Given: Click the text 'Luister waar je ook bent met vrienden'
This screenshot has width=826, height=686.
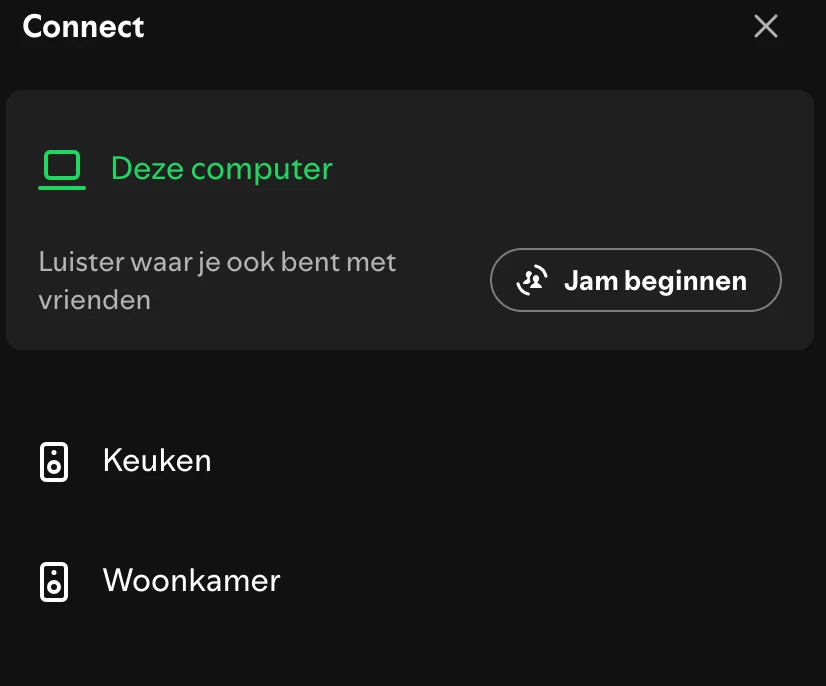Looking at the screenshot, I should tap(217, 281).
